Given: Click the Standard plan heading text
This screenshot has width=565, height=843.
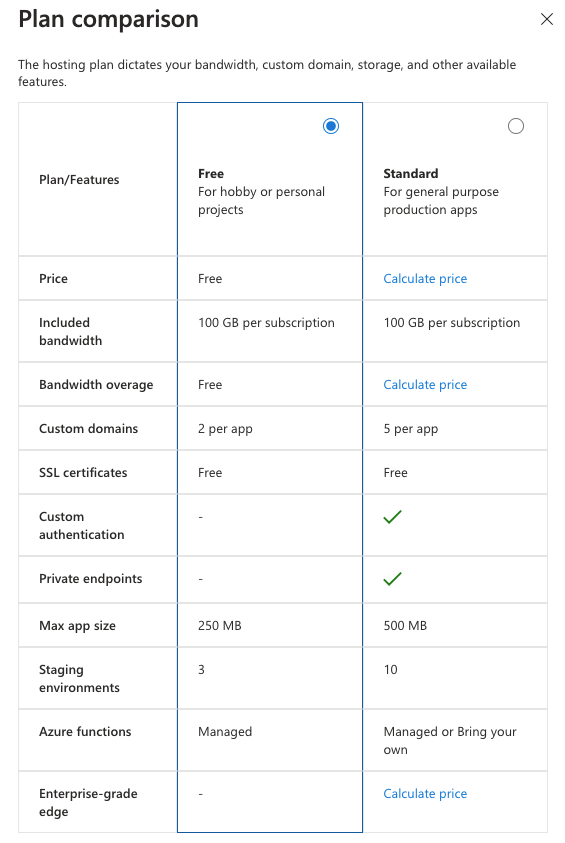Looking at the screenshot, I should (x=411, y=174).
